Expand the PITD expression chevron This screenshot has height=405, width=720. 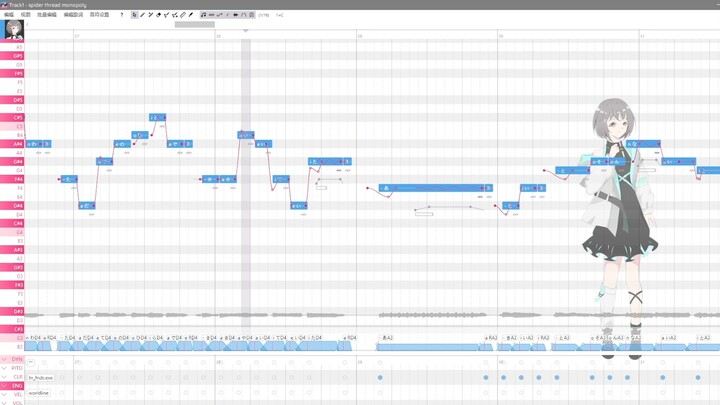pyautogui.click(x=4, y=368)
